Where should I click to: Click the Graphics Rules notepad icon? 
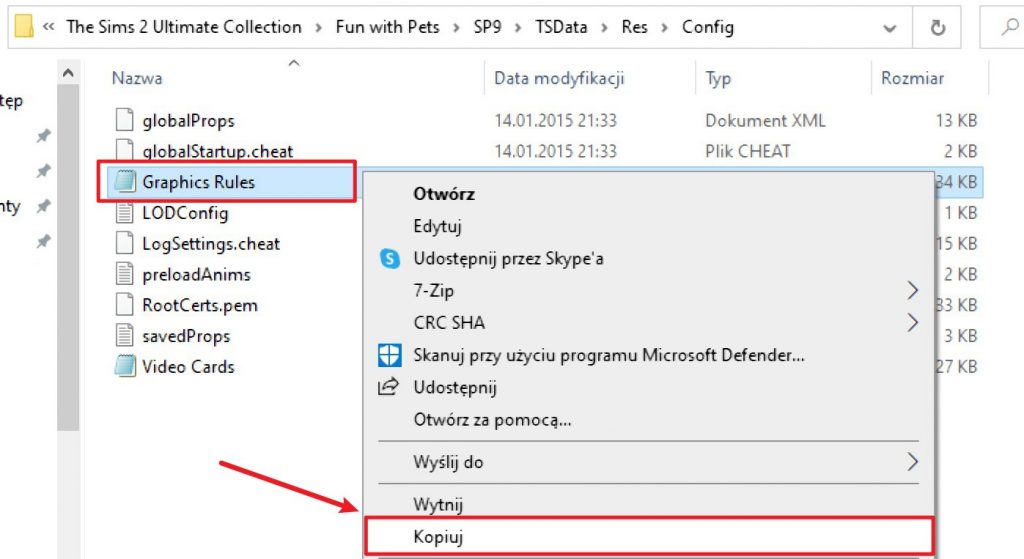[x=125, y=182]
